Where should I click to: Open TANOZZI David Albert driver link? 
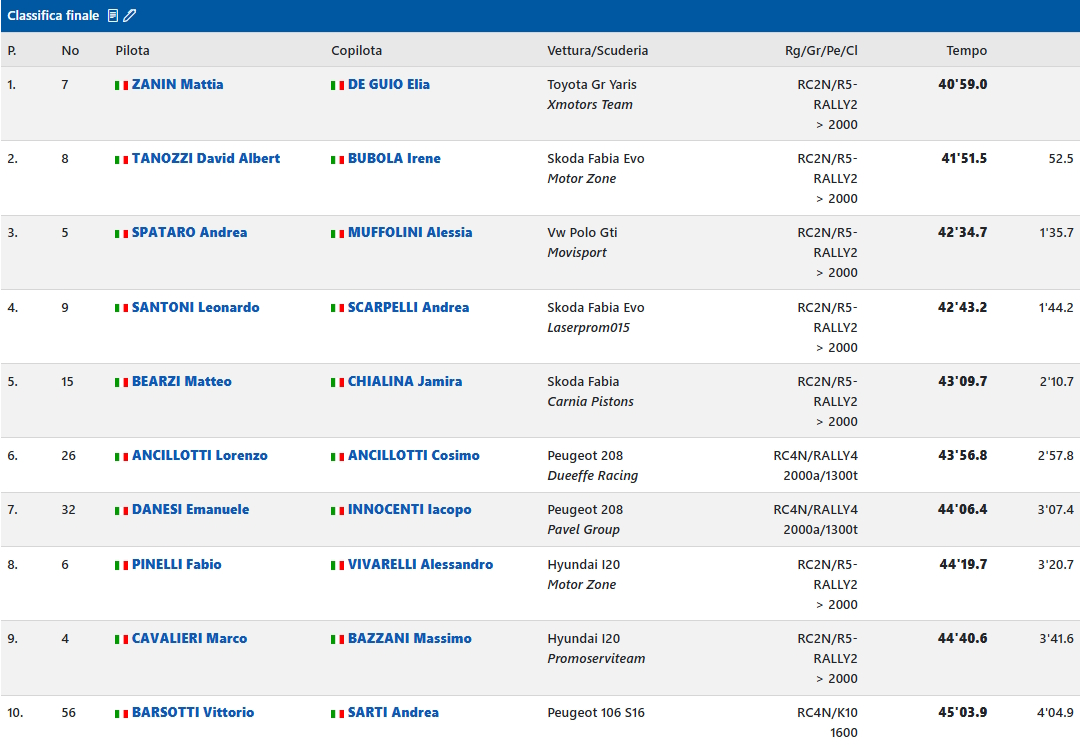[205, 159]
